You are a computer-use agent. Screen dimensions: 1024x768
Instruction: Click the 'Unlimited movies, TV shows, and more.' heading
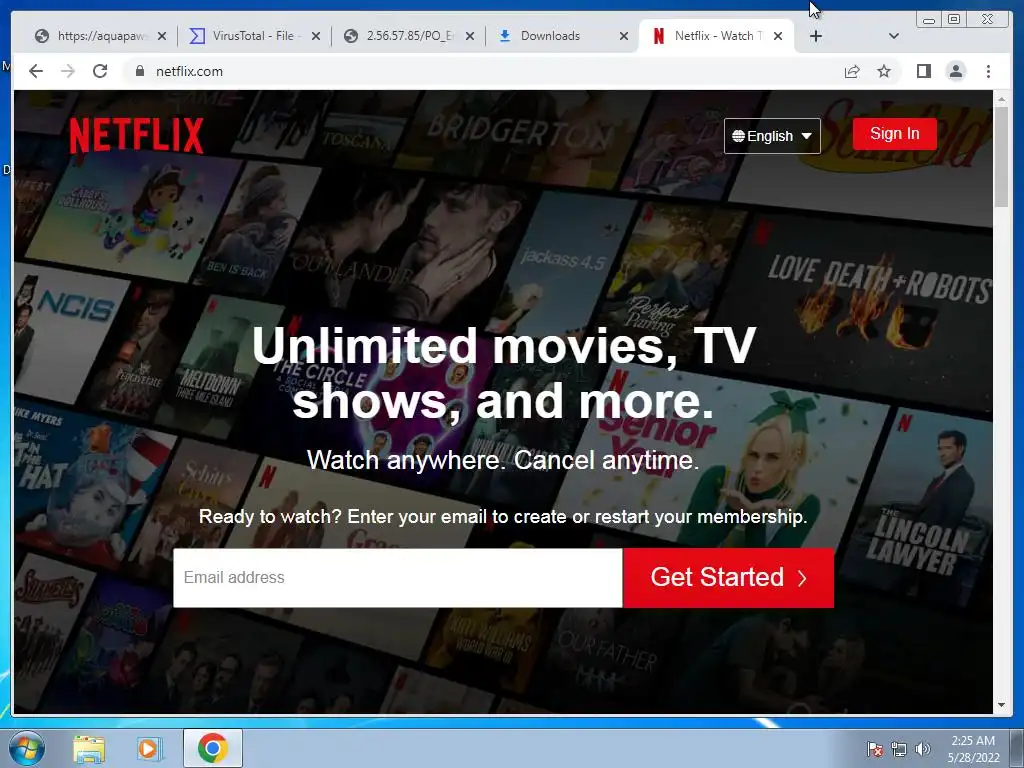(503, 373)
